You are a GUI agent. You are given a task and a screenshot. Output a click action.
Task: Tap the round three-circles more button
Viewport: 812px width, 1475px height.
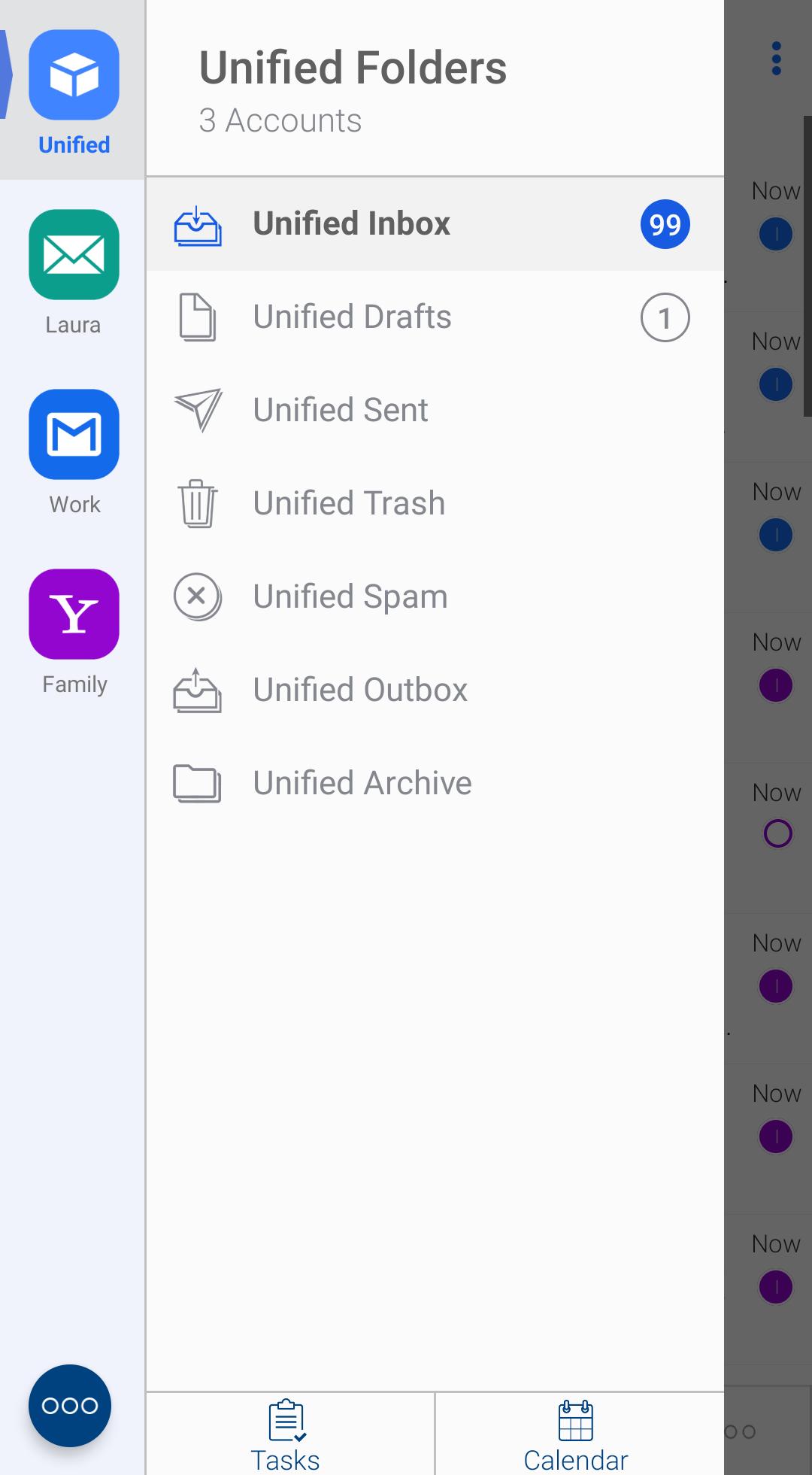[70, 1405]
